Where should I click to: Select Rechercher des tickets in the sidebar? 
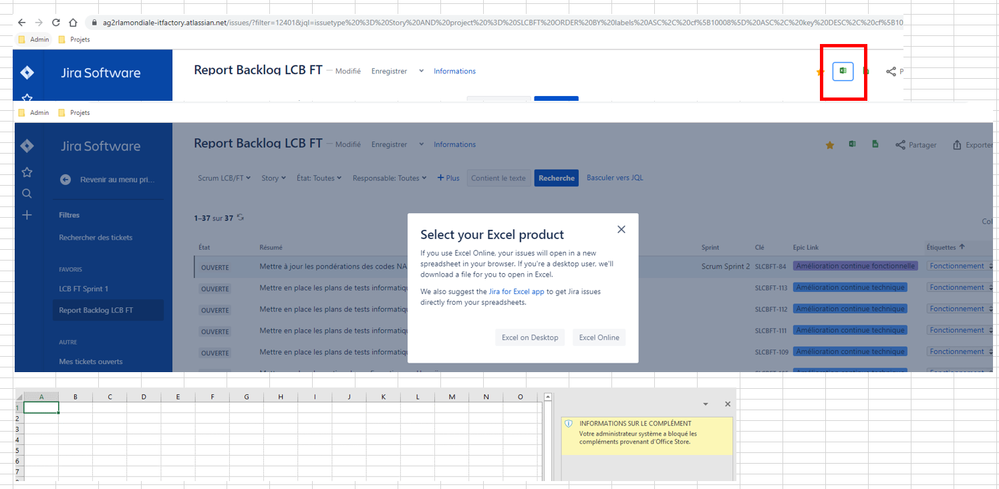96,237
